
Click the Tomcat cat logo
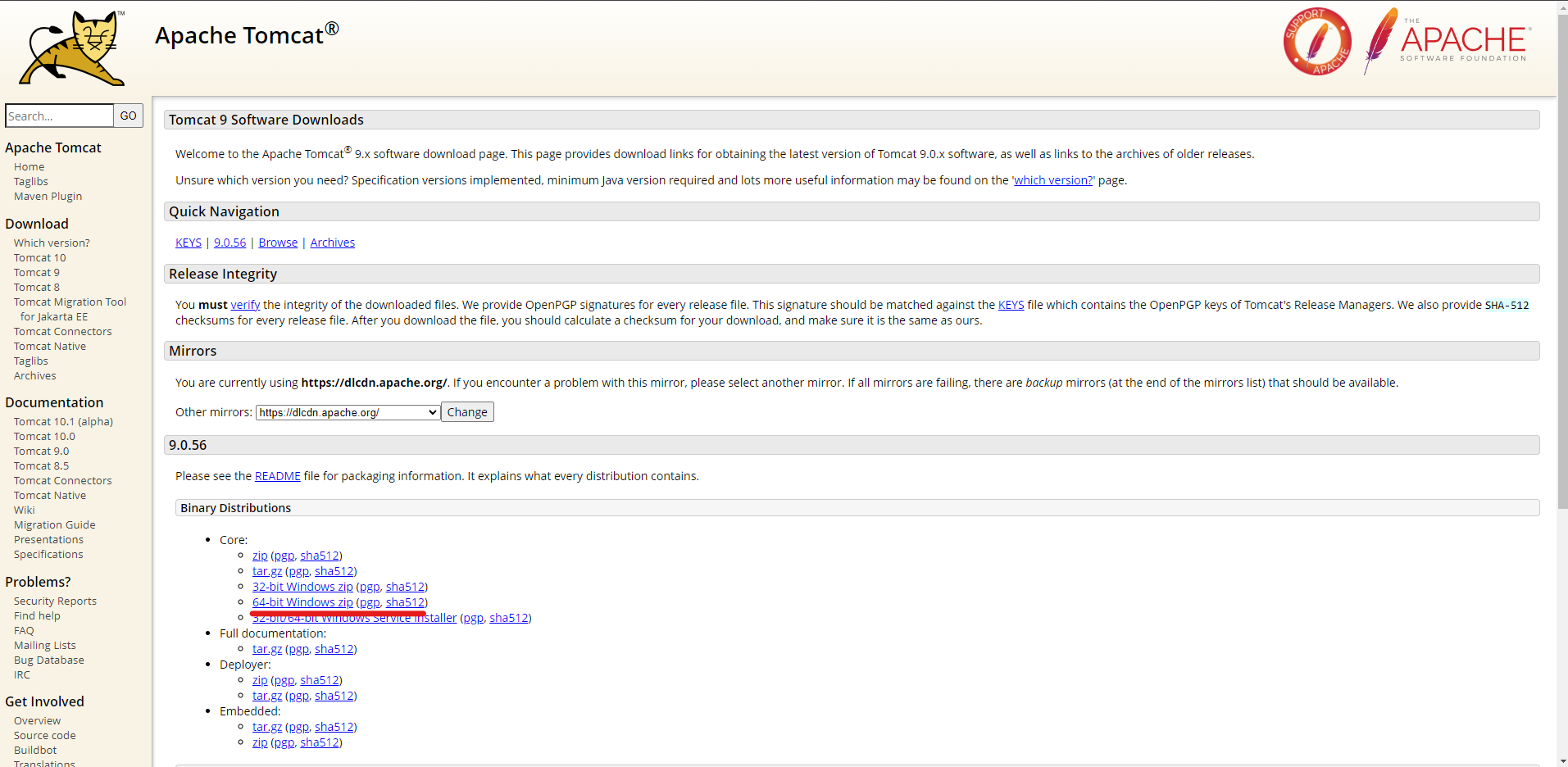tap(72, 48)
